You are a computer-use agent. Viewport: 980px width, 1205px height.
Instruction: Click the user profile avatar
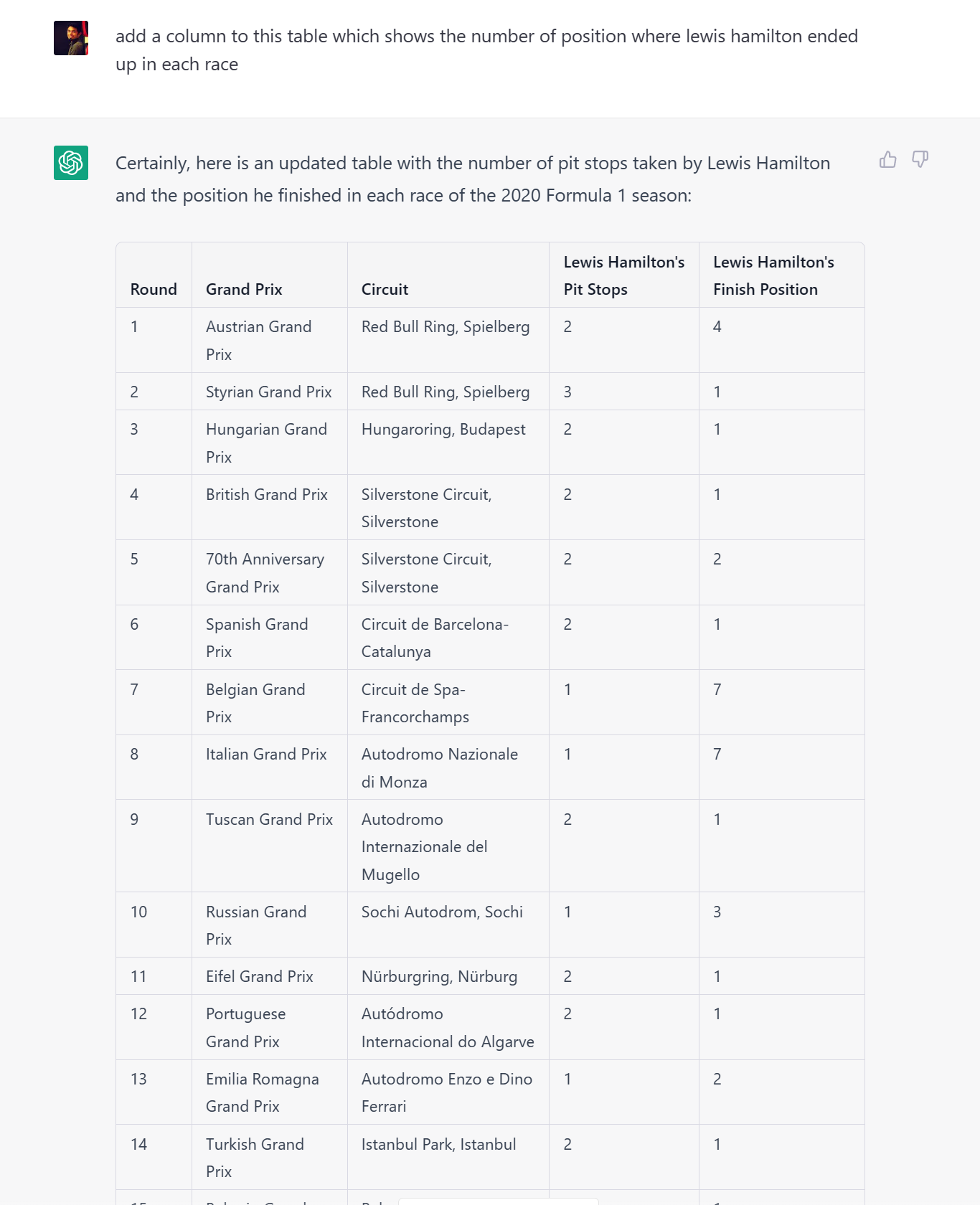pos(71,38)
